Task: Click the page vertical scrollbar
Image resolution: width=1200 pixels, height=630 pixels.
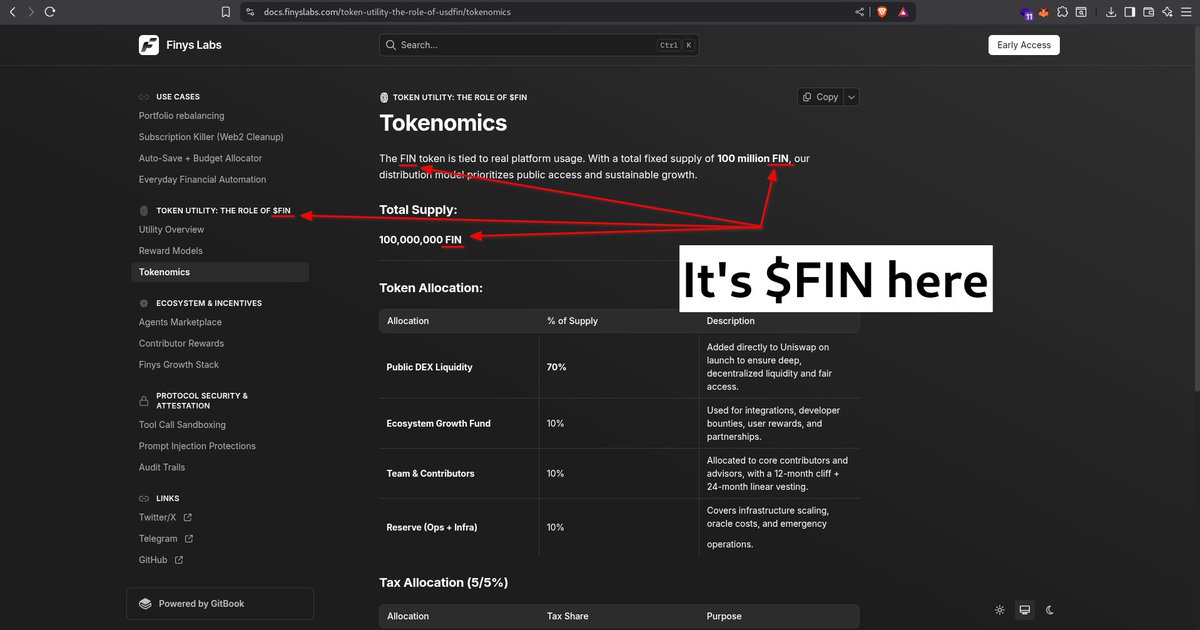Action: 1195,210
